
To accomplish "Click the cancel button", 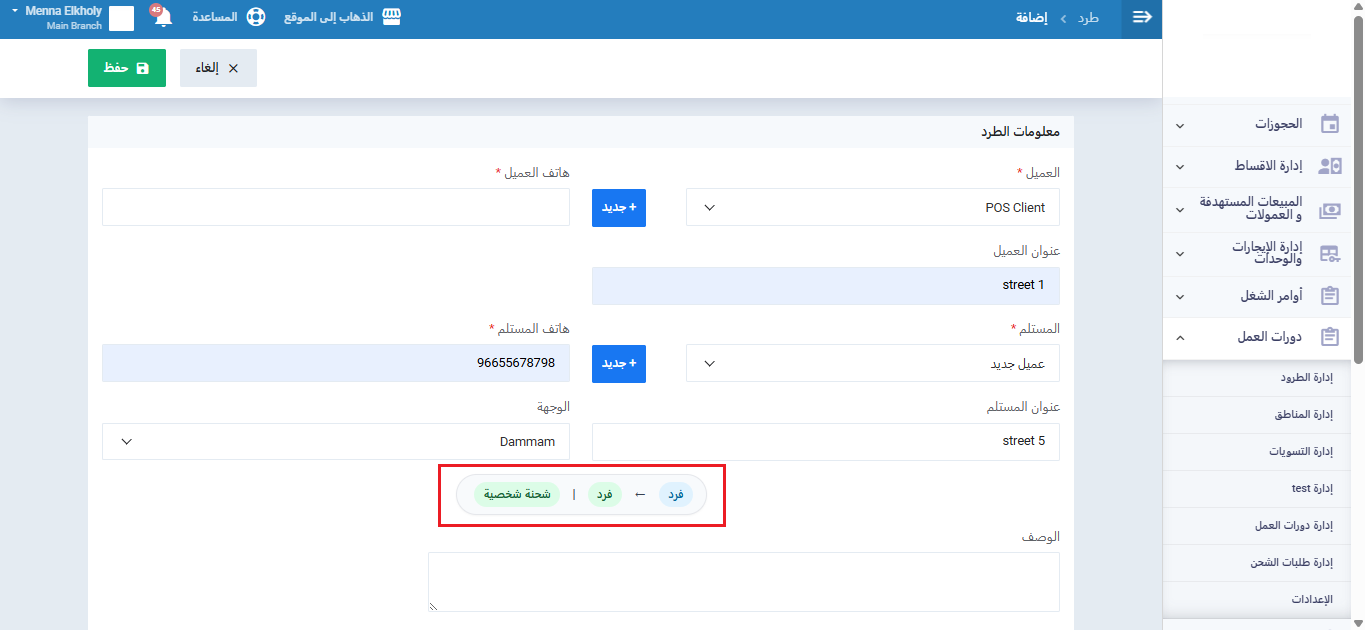I will pyautogui.click(x=218, y=68).
